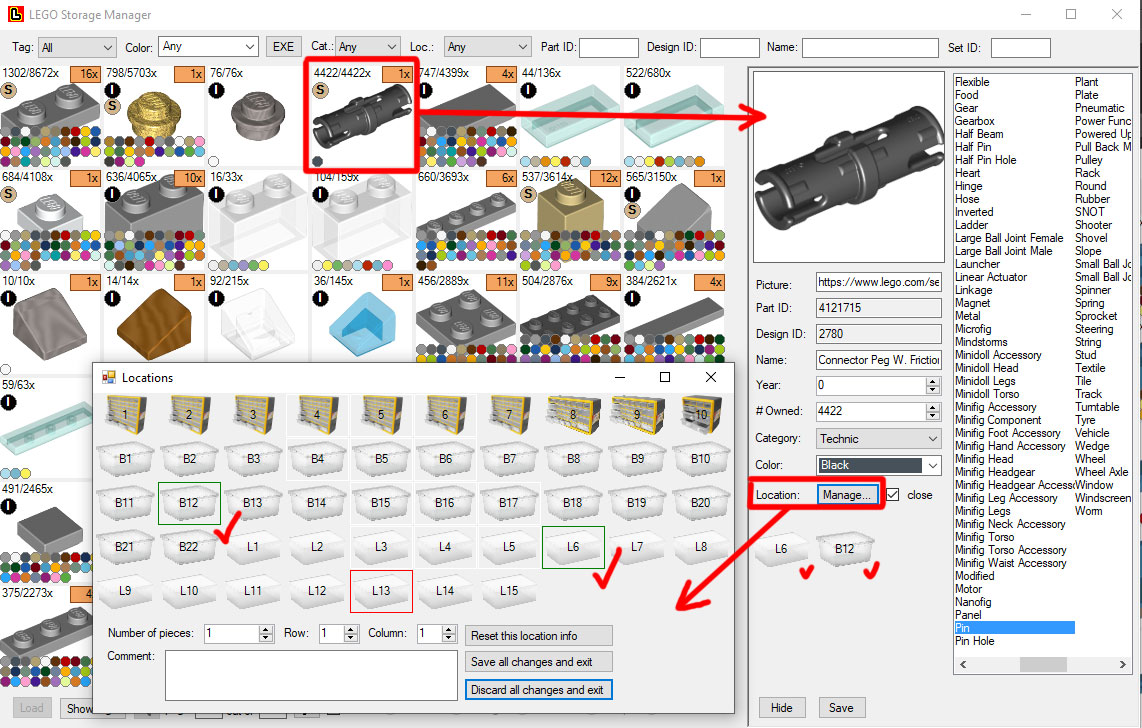Select the Gear tag in list
Viewport: 1142px width, 728px height.
click(966, 108)
